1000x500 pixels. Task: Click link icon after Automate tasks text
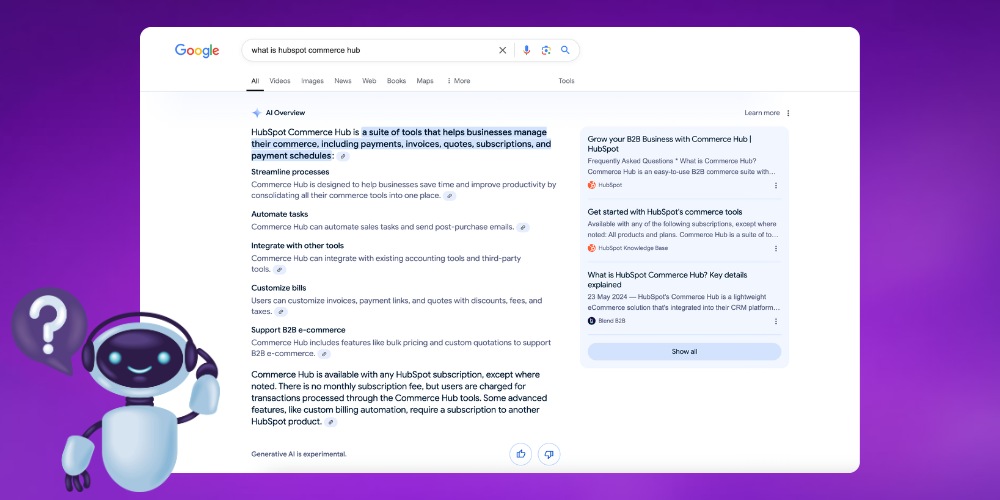pos(523,227)
